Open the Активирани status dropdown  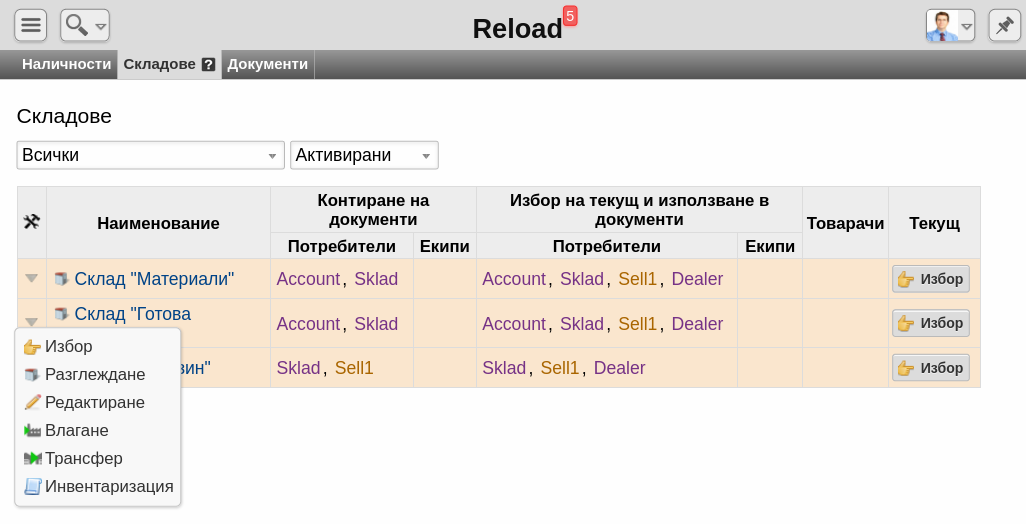coord(364,155)
